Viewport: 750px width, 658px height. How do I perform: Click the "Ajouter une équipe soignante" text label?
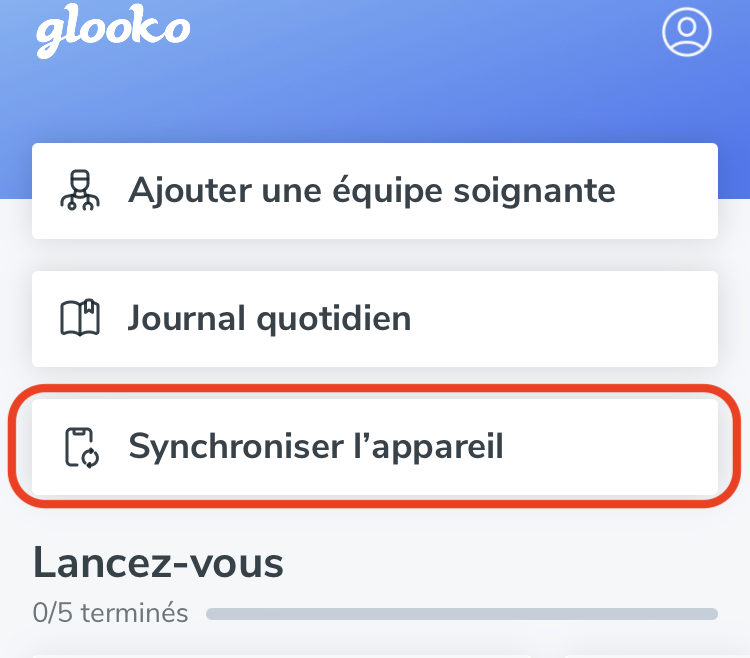pos(371,190)
